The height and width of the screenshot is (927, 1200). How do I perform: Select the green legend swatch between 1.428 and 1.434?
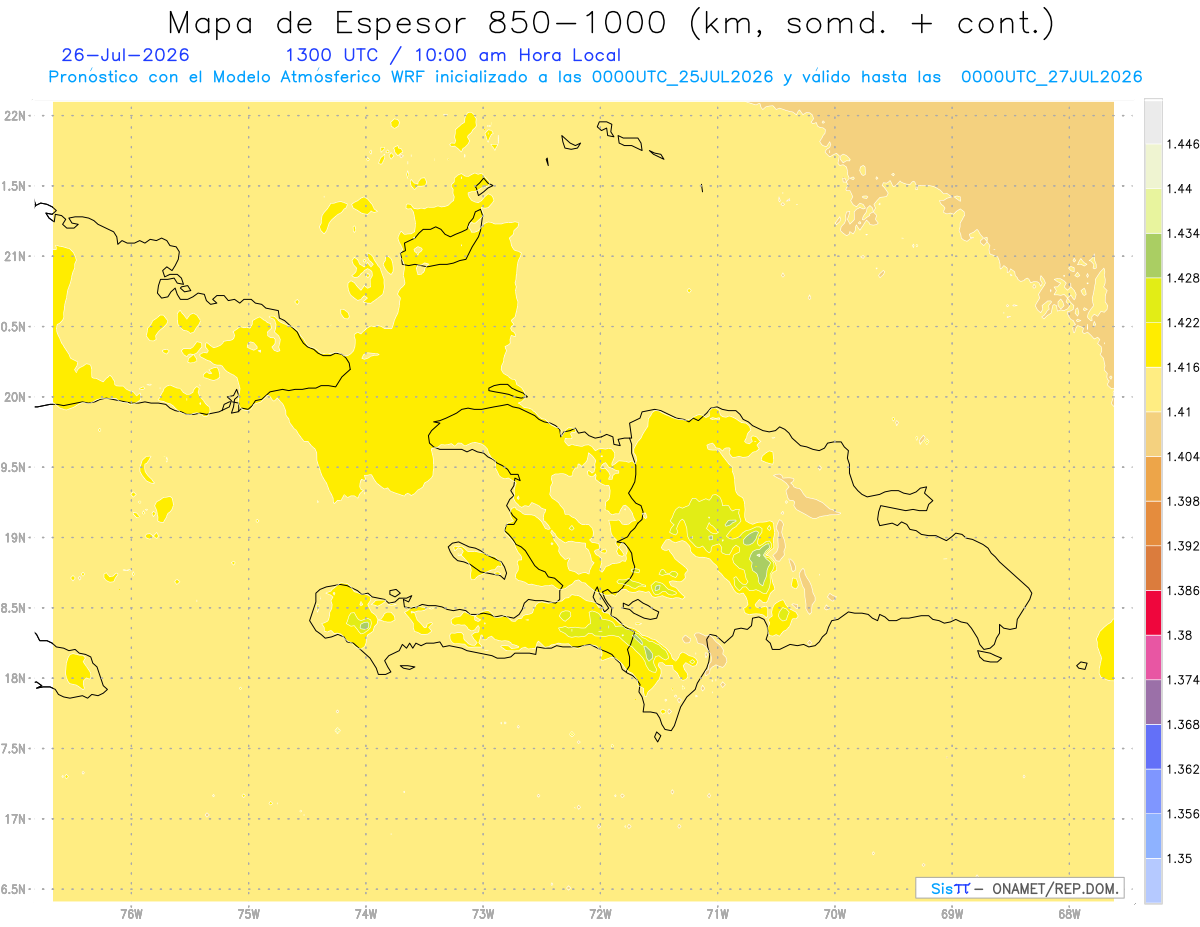(x=1153, y=255)
